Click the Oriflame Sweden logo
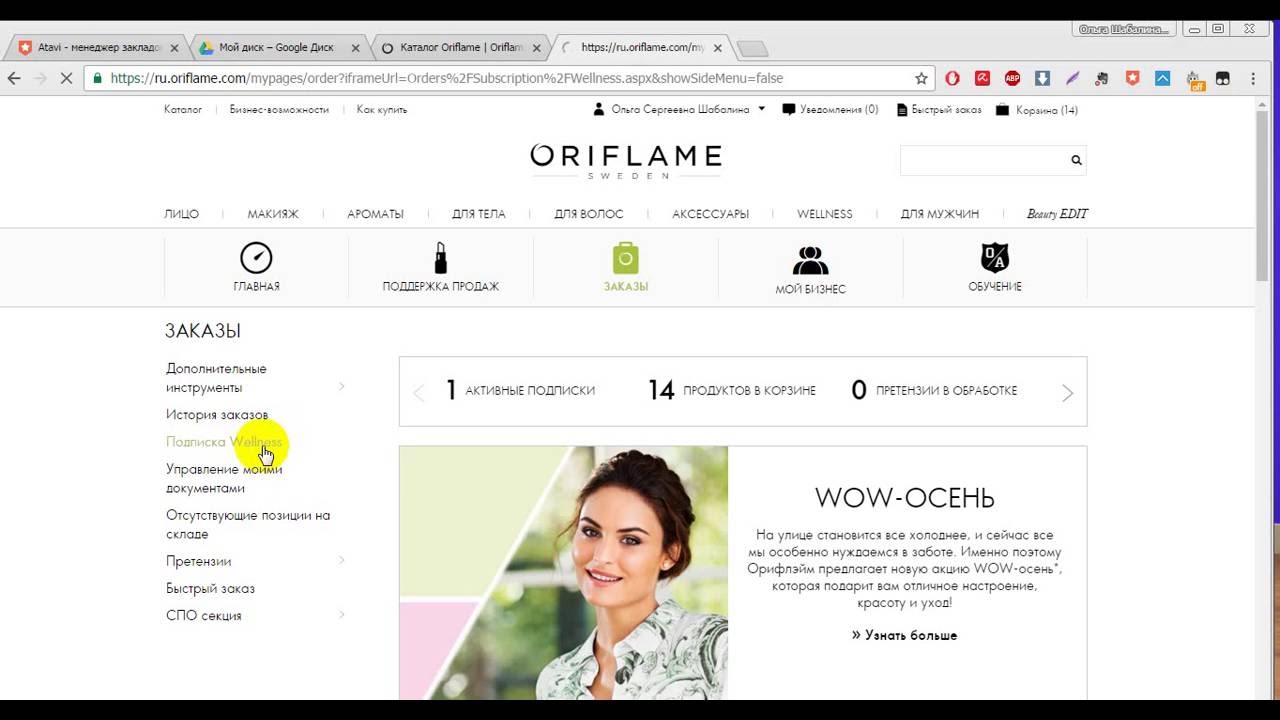Screen dimensions: 1280x720 (626, 160)
